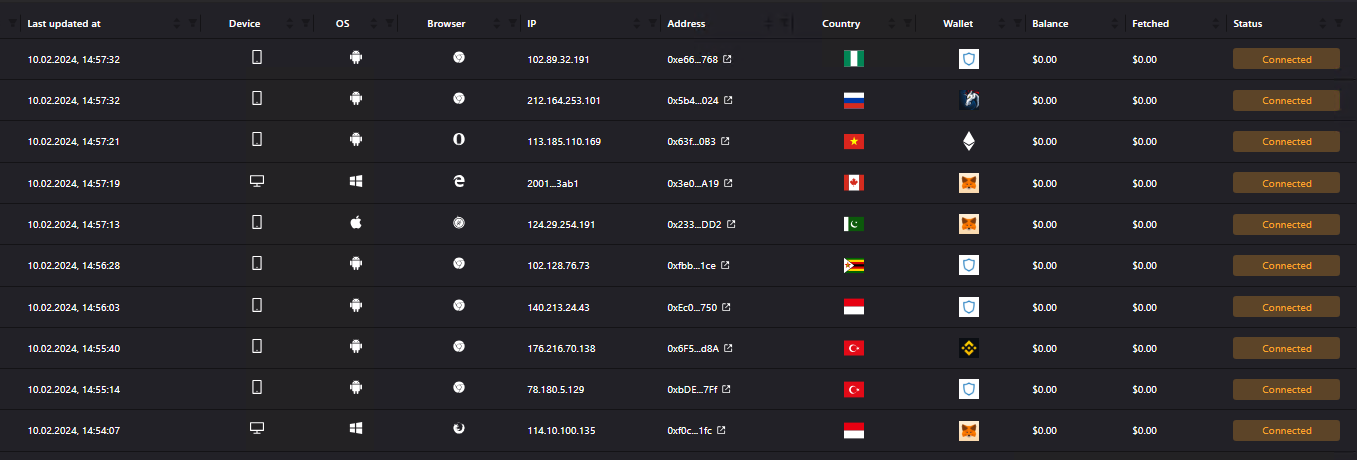Open external link for address 0xe66...768
The image size is (1357, 460).
(727, 60)
